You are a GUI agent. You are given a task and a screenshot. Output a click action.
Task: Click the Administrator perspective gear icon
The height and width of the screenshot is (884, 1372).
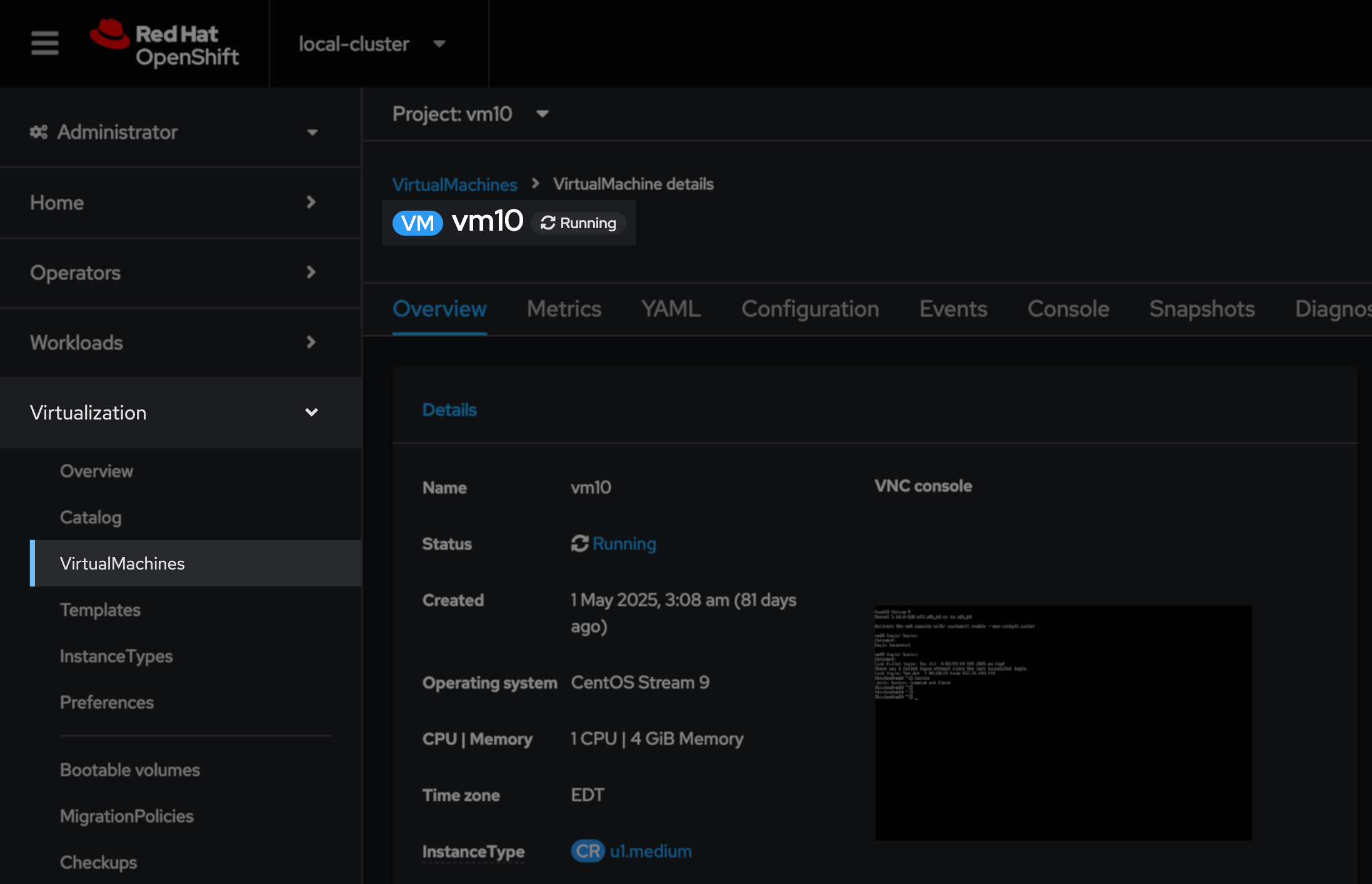coord(38,132)
